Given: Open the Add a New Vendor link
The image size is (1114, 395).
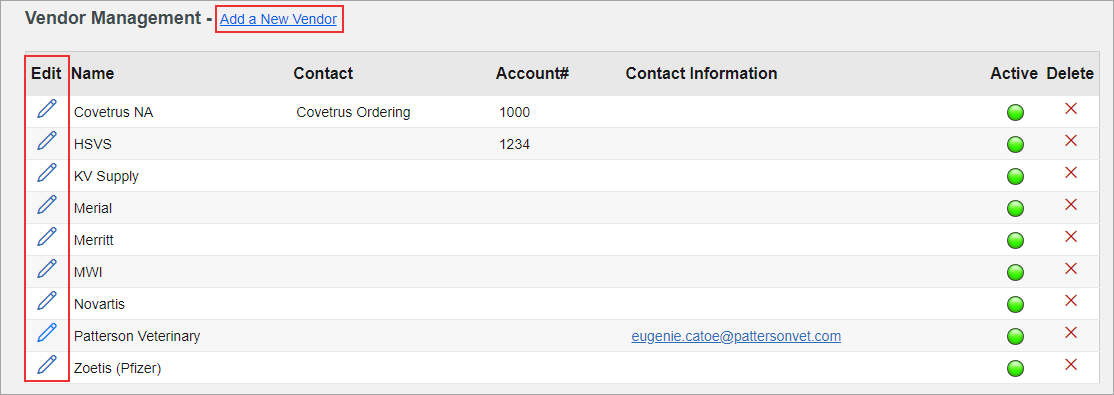Looking at the screenshot, I should point(278,19).
